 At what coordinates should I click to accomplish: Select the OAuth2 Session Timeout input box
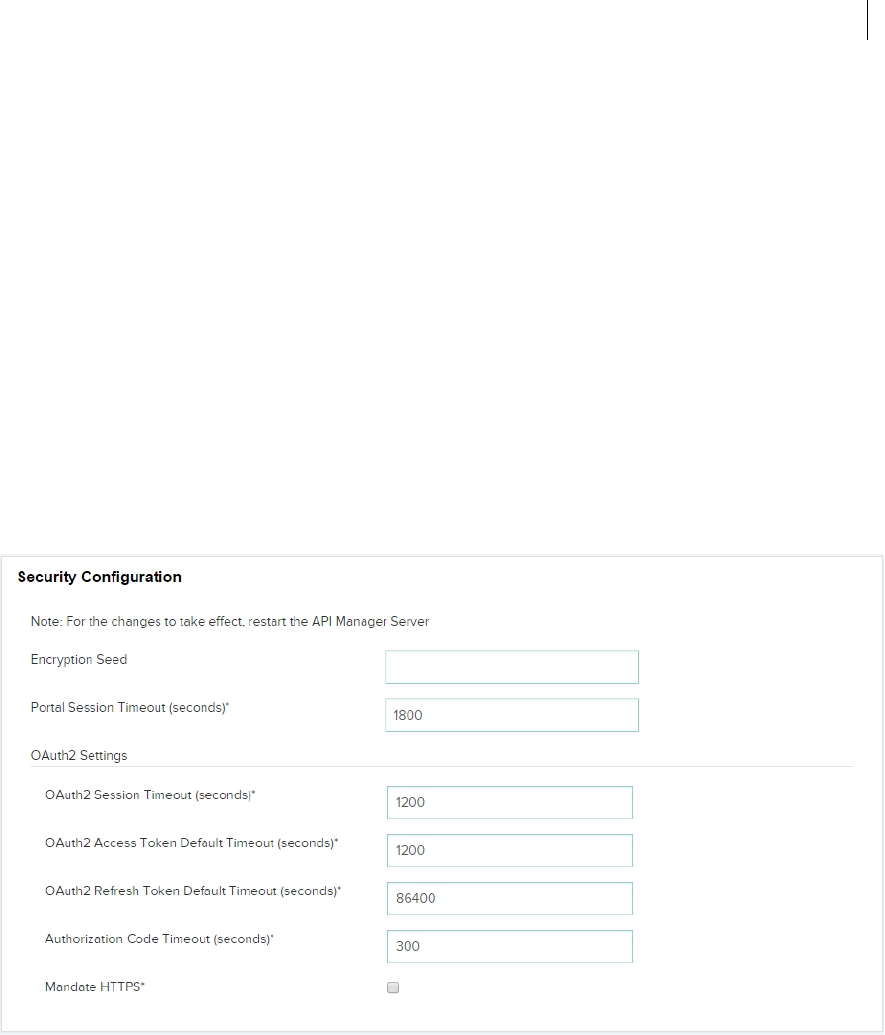(509, 802)
